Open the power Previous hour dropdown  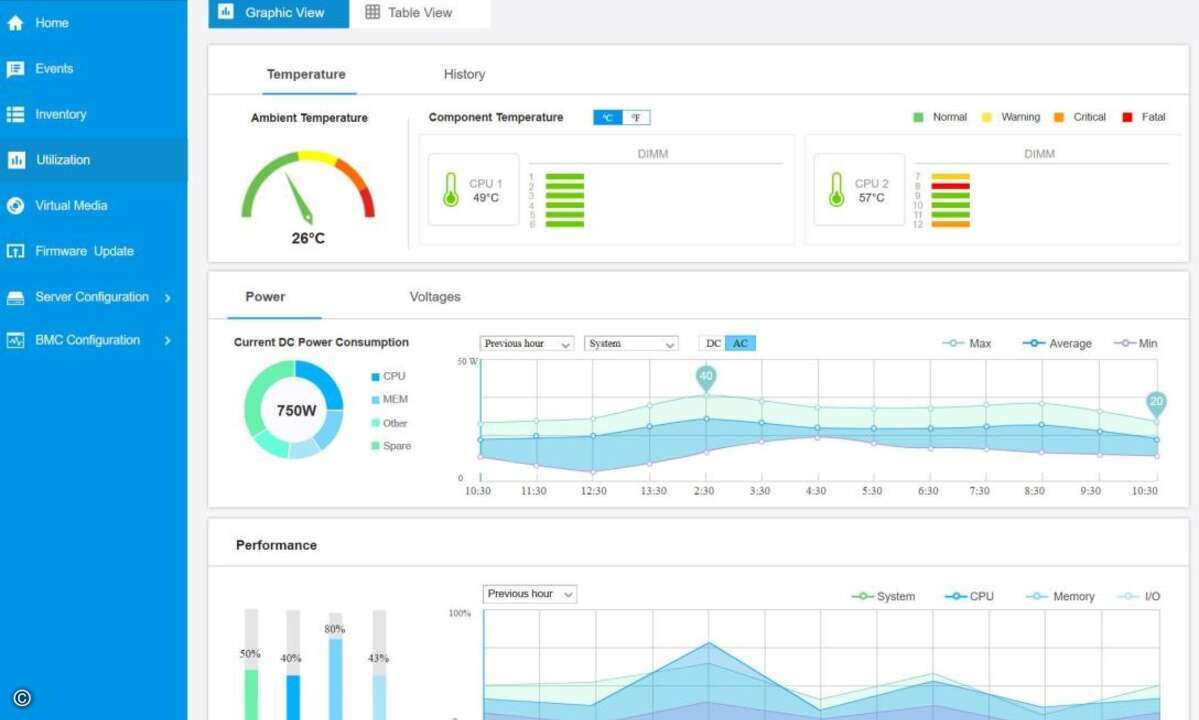tap(526, 344)
